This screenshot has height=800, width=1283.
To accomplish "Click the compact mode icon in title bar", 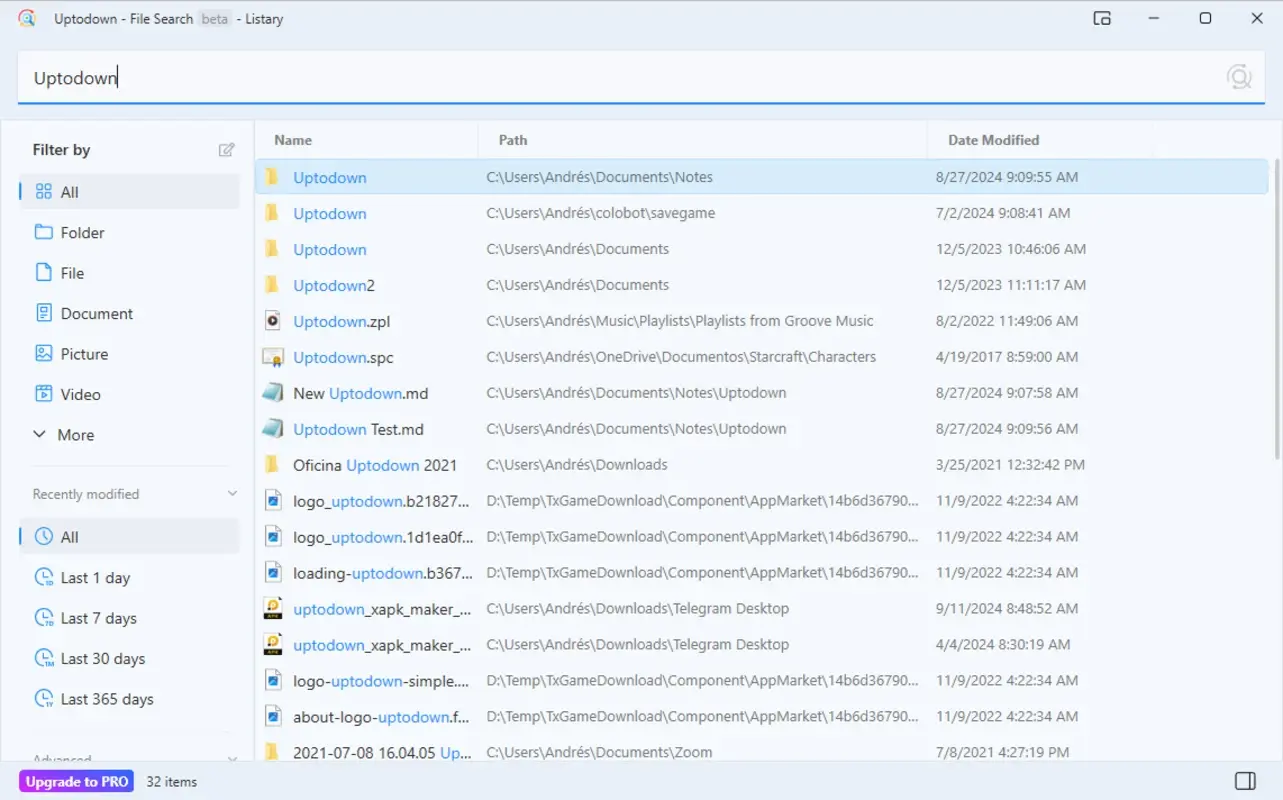I will point(1101,18).
